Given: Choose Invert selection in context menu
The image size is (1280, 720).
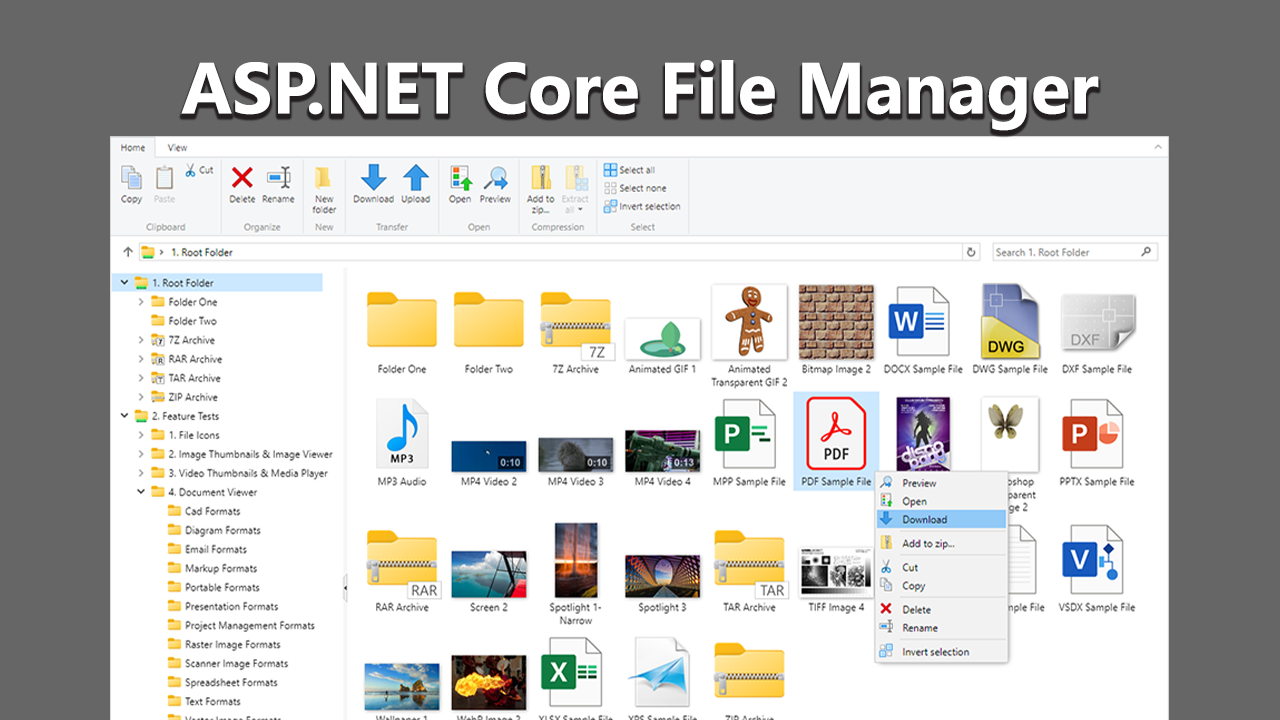Looking at the screenshot, I should tap(941, 652).
